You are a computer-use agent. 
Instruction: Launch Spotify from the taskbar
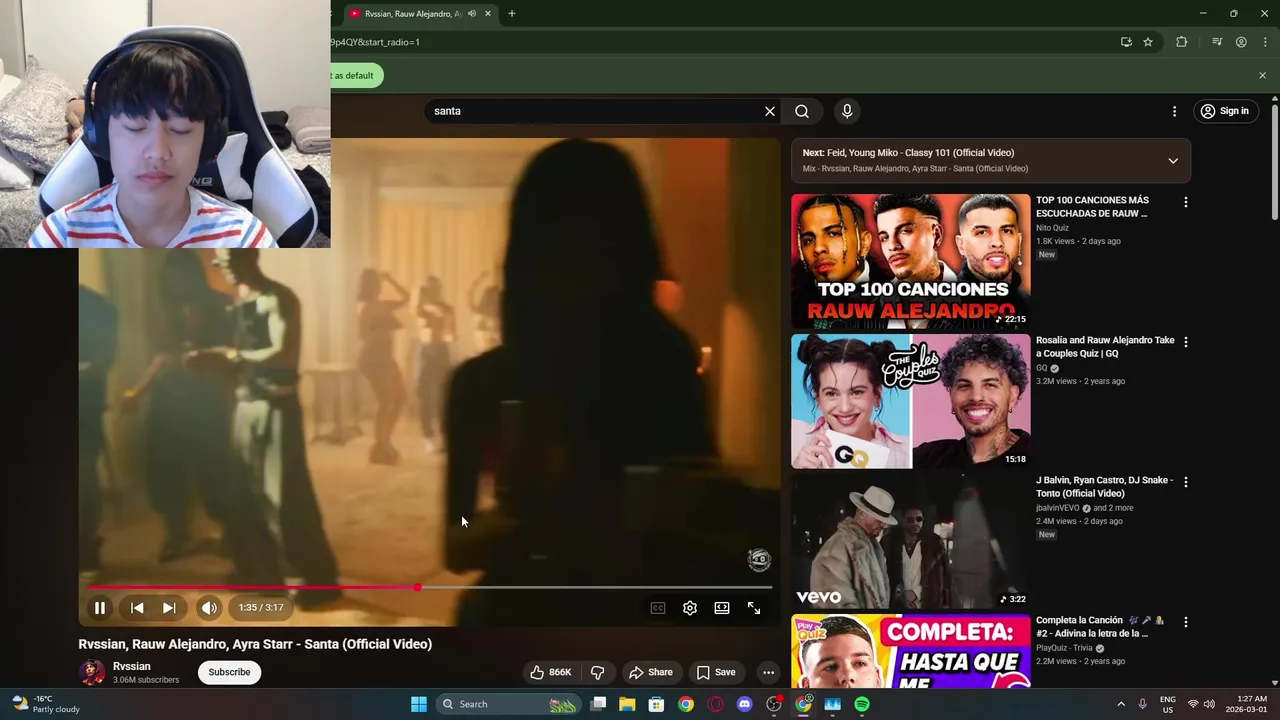pyautogui.click(x=862, y=704)
